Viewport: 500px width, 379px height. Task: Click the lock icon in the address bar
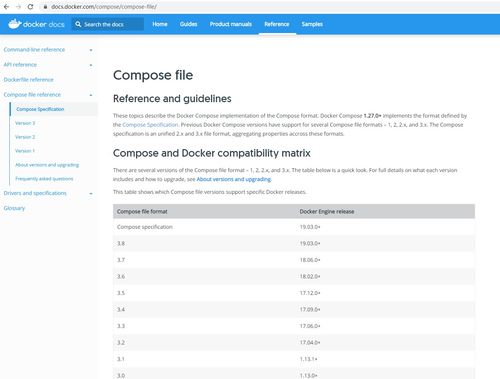click(45, 7)
